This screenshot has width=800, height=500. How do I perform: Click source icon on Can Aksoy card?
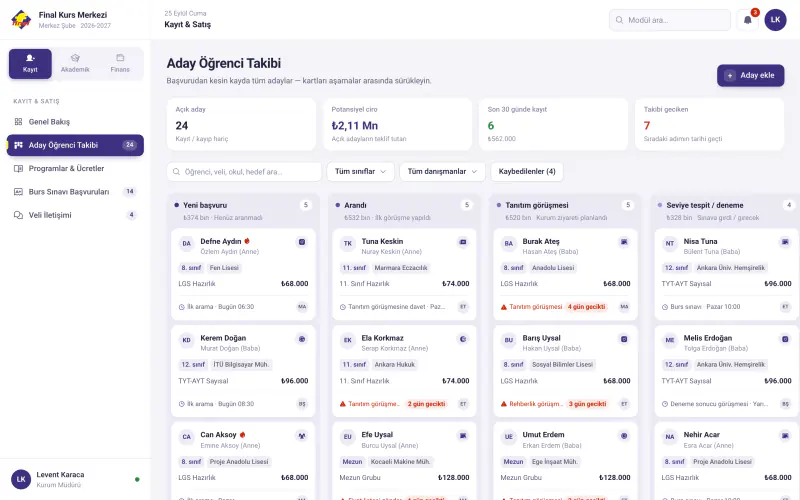302,436
